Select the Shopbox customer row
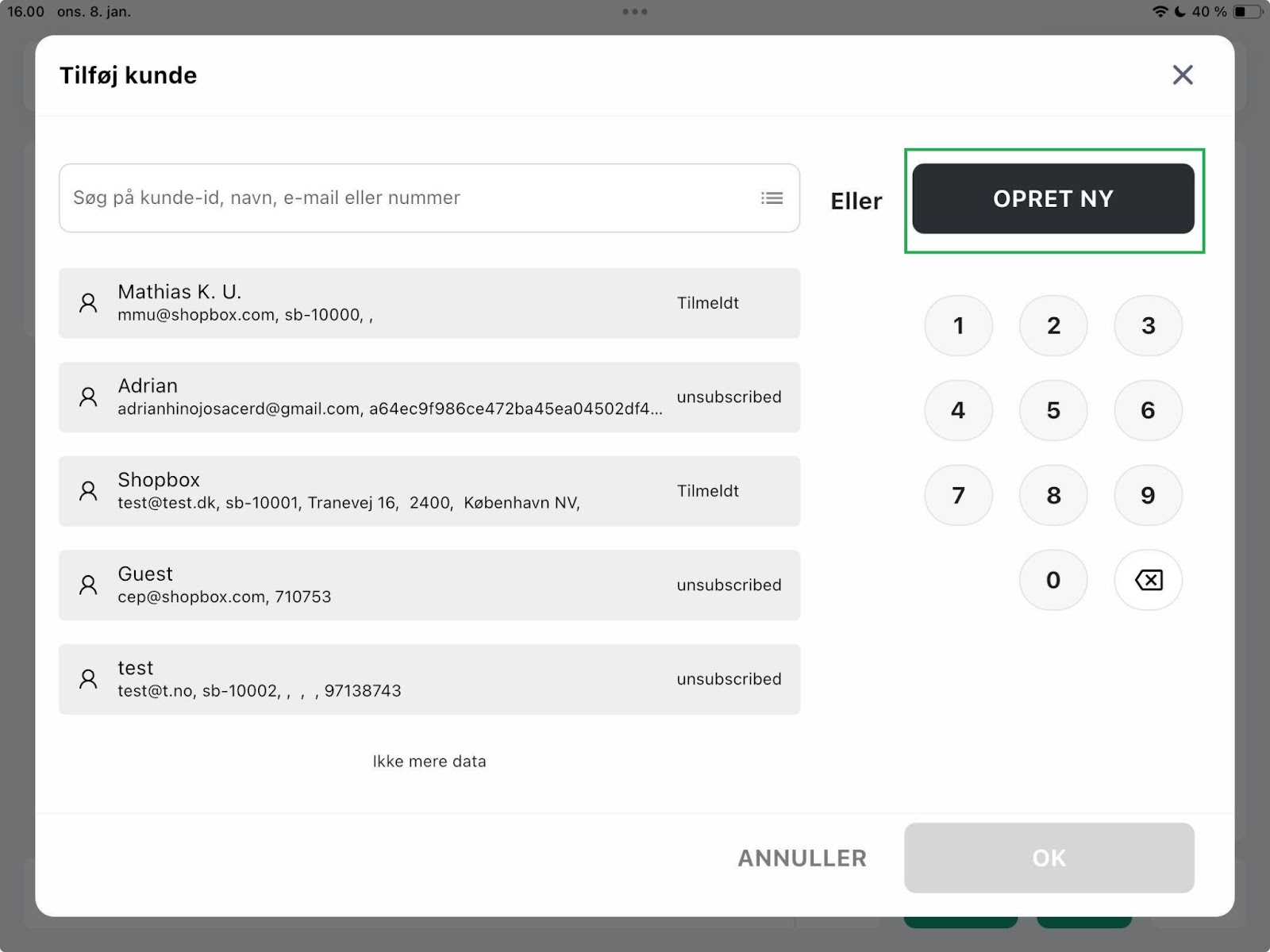This screenshot has width=1270, height=952. coord(429,491)
